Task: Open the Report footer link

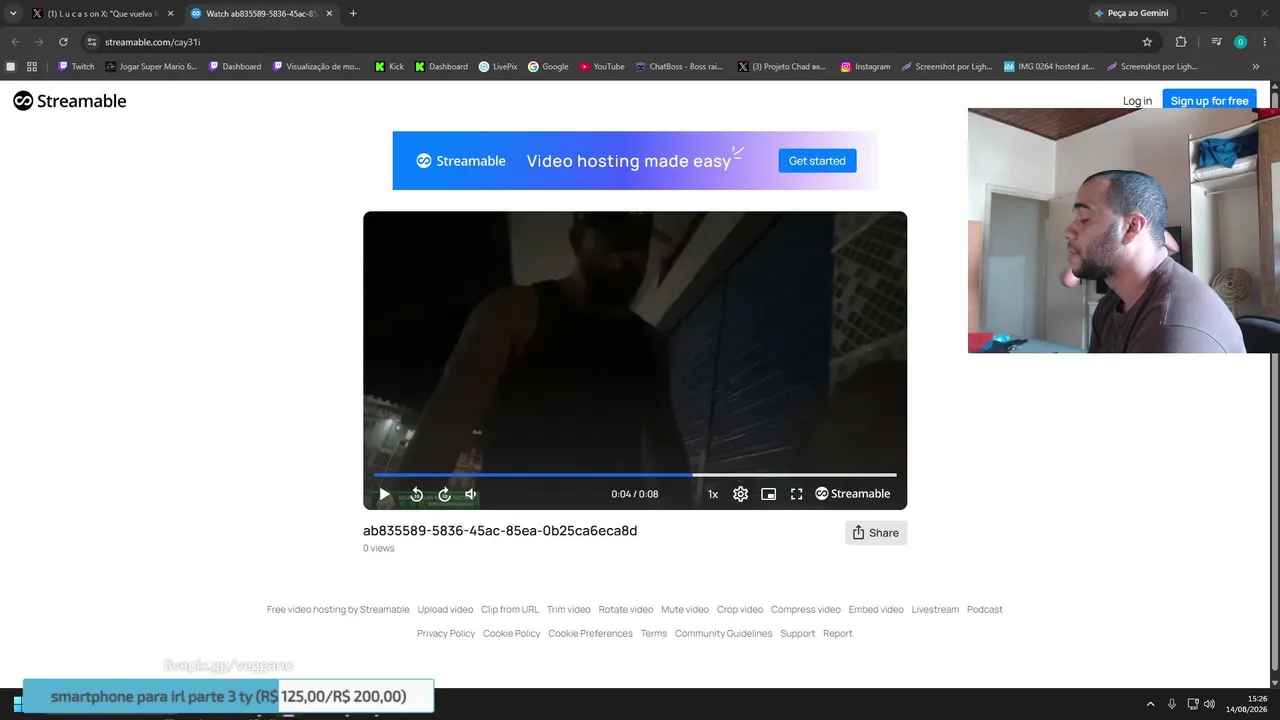Action: [x=838, y=633]
